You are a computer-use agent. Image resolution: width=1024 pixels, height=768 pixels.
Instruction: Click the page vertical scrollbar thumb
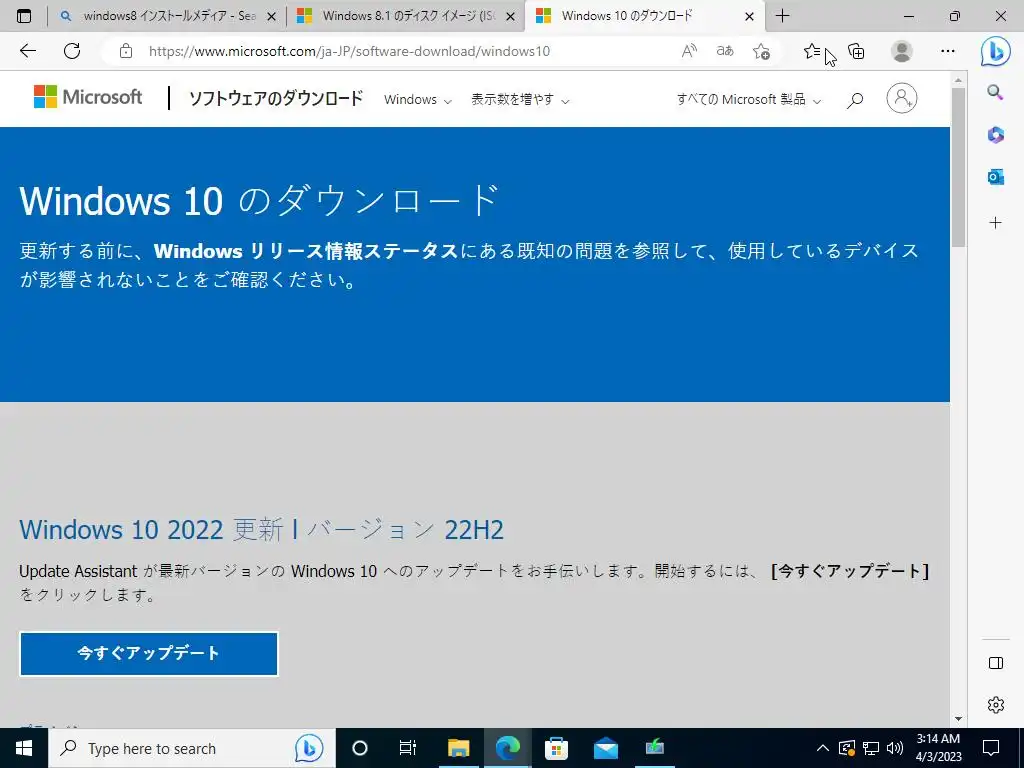[958, 167]
